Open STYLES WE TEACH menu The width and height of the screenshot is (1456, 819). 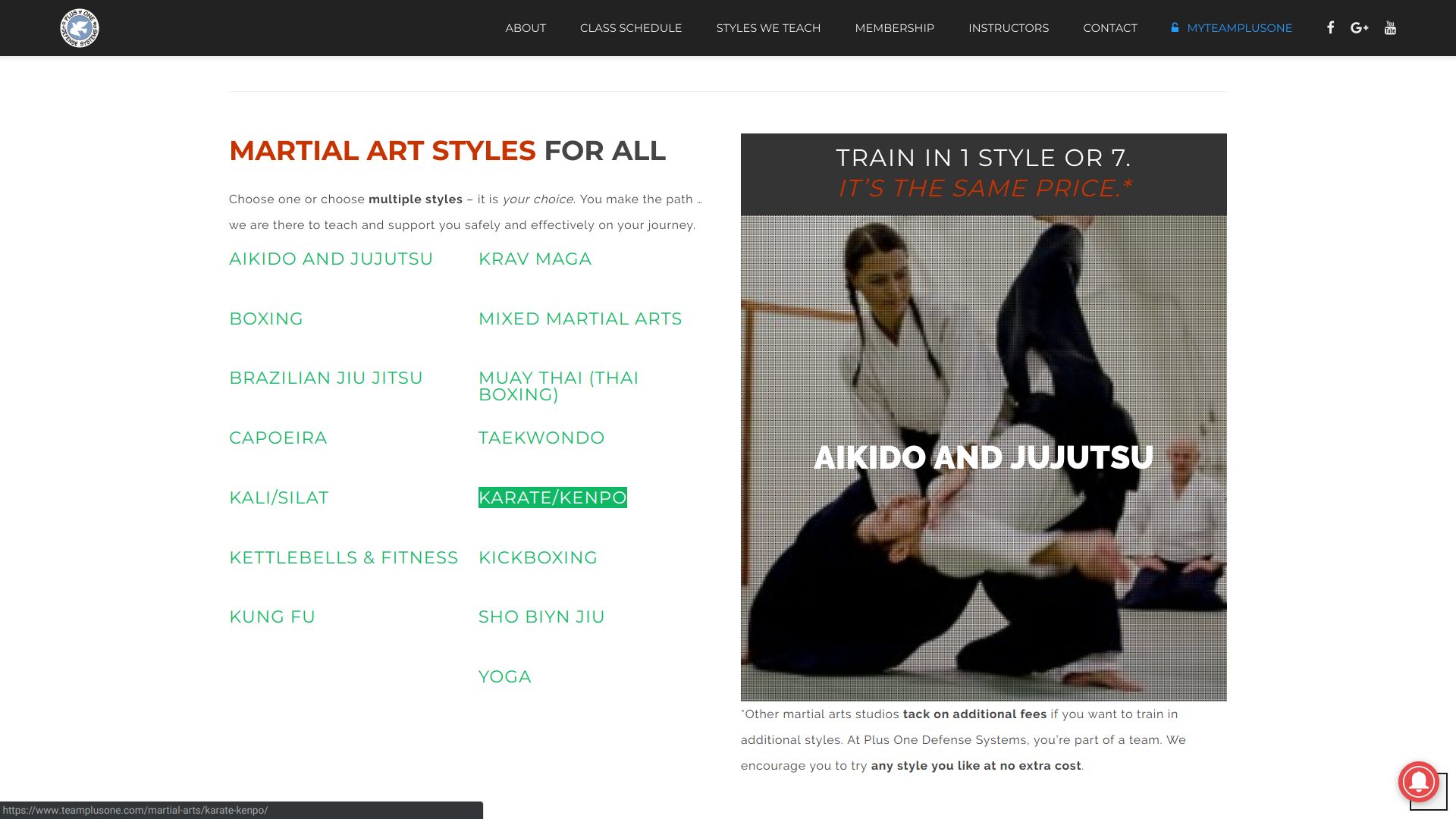[768, 28]
